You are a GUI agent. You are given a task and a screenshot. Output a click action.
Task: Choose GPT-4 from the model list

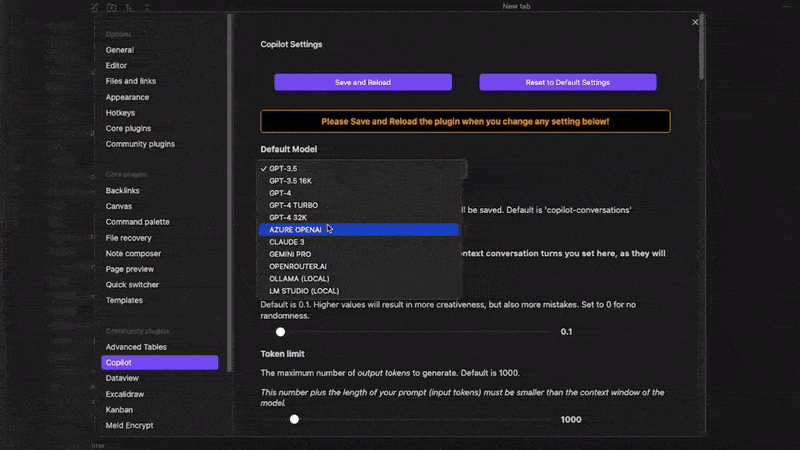pyautogui.click(x=359, y=193)
